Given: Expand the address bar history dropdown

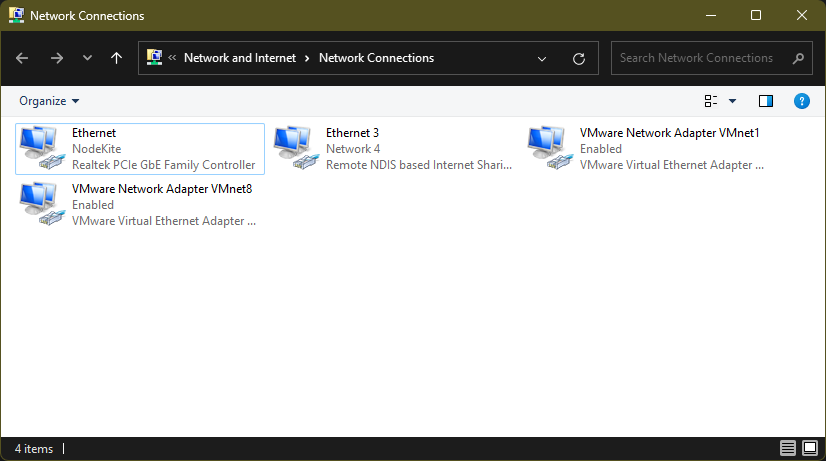Looking at the screenshot, I should 542,58.
